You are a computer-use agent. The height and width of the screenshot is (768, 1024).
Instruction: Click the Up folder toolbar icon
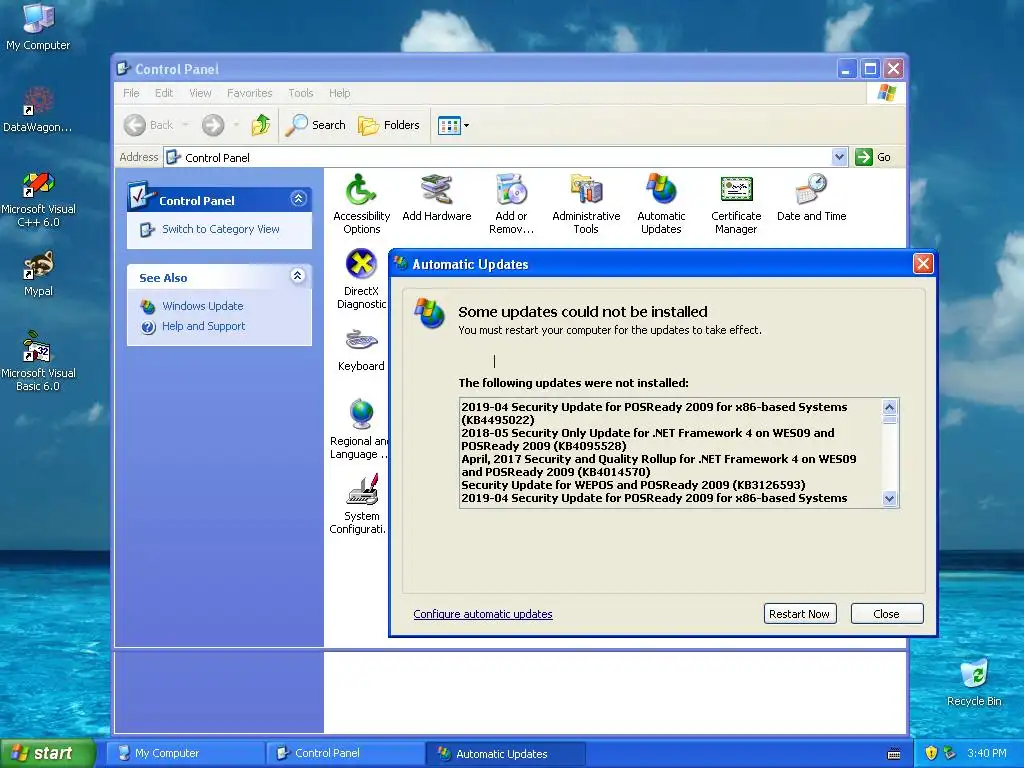point(261,125)
